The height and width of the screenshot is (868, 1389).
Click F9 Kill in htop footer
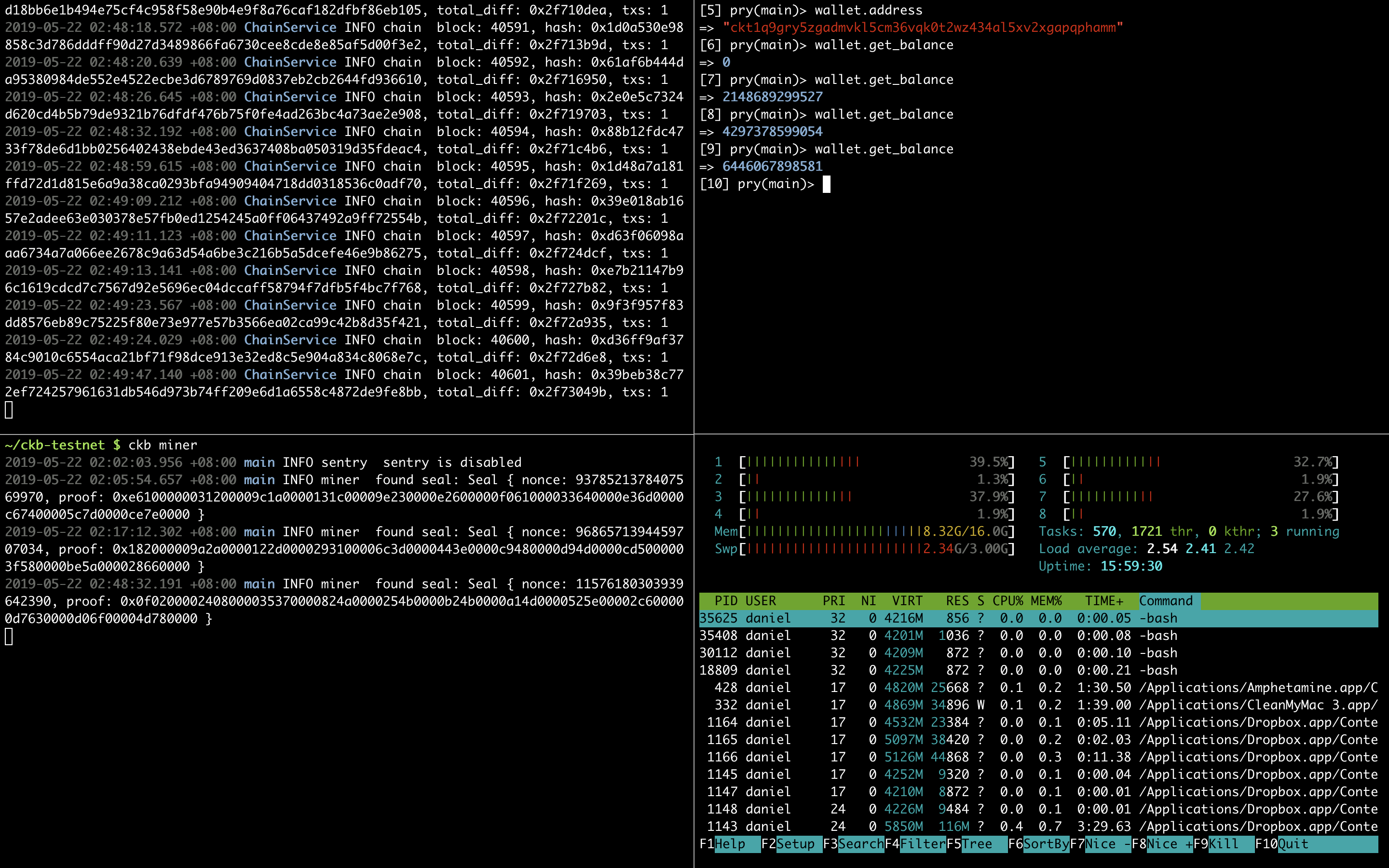pos(1224,844)
